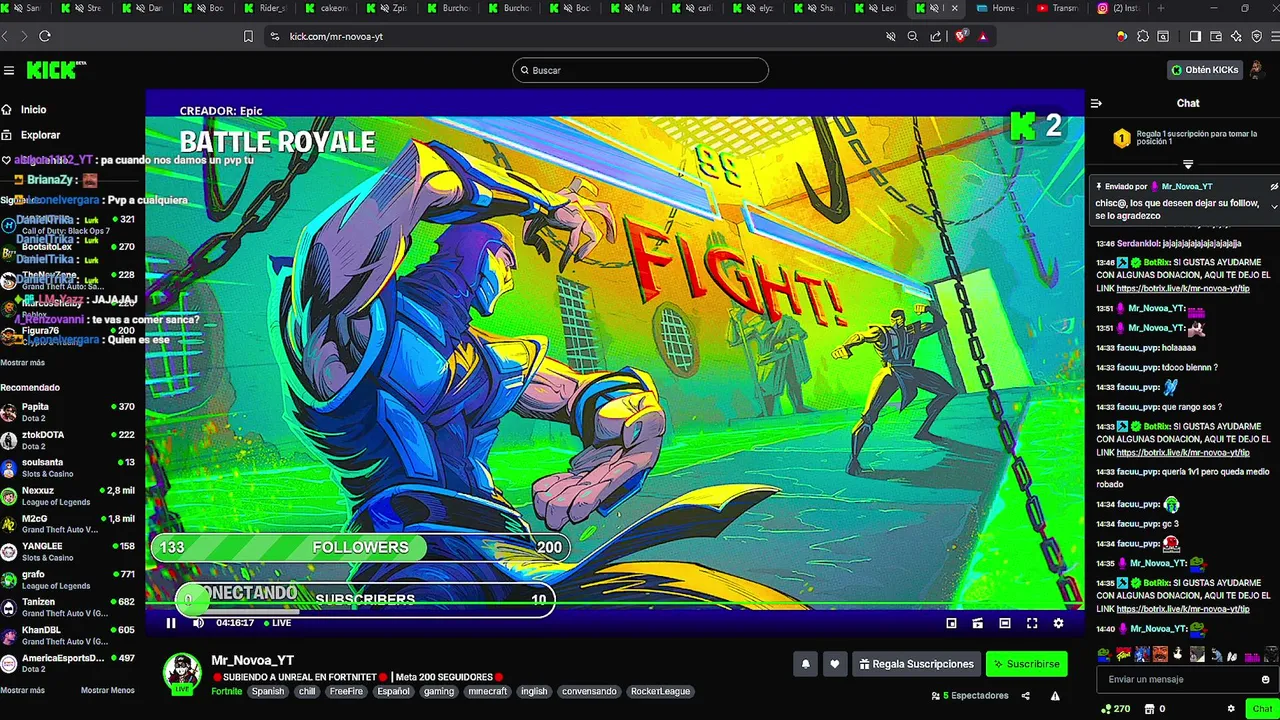This screenshot has height=720, width=1280.
Task: Open the Kick hamburger menu
Action: point(9,70)
